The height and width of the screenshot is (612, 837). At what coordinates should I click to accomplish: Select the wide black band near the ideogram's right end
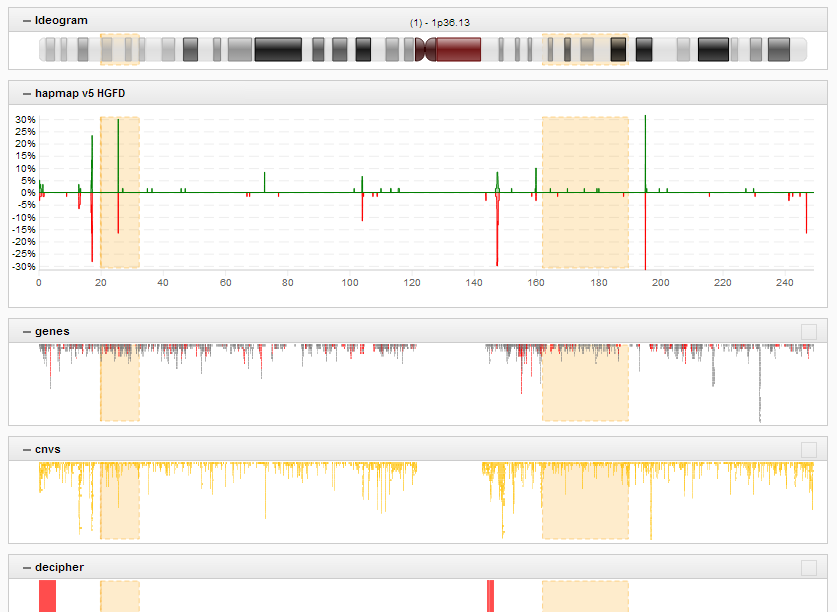coord(713,49)
